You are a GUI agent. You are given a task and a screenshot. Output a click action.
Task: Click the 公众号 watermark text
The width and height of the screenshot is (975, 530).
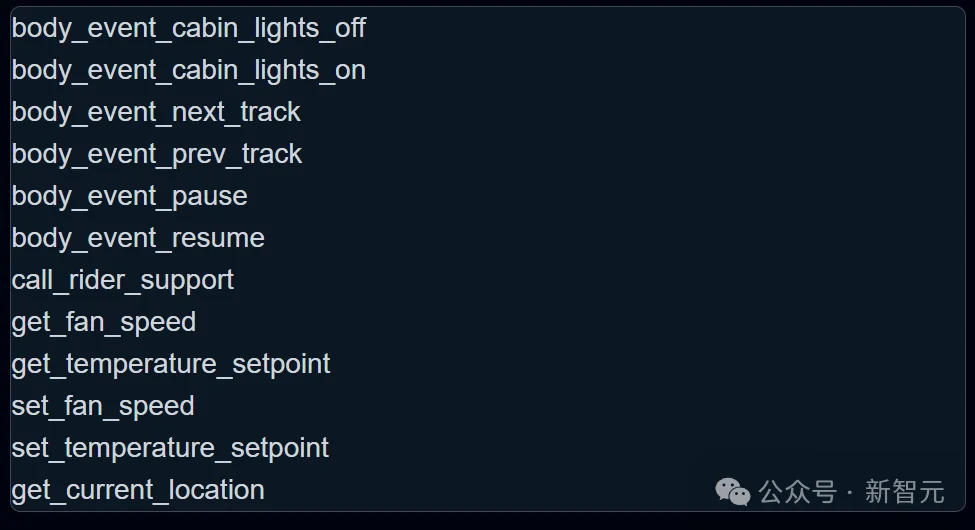pyautogui.click(x=797, y=492)
